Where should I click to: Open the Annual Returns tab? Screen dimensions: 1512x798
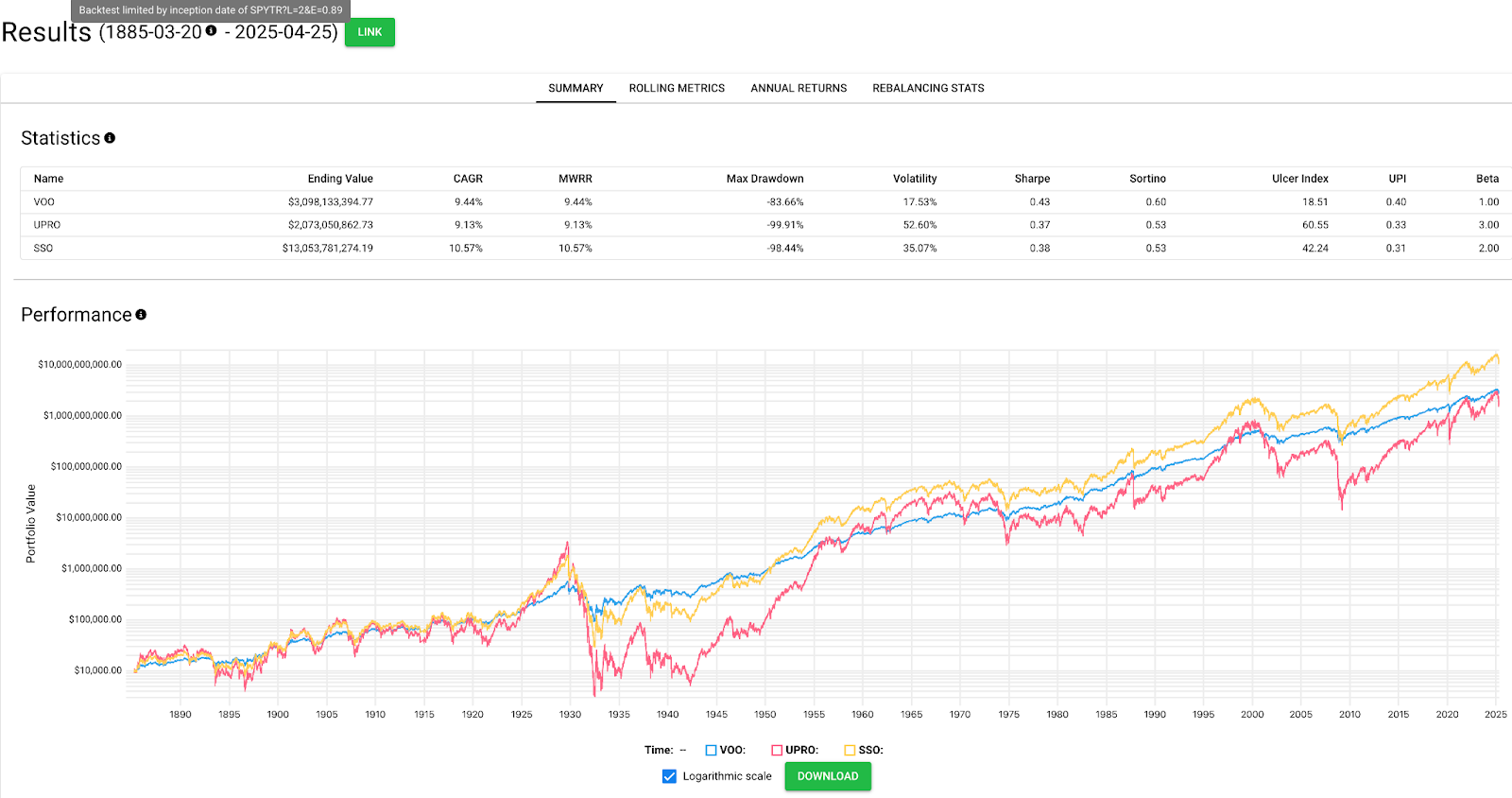pyautogui.click(x=799, y=88)
